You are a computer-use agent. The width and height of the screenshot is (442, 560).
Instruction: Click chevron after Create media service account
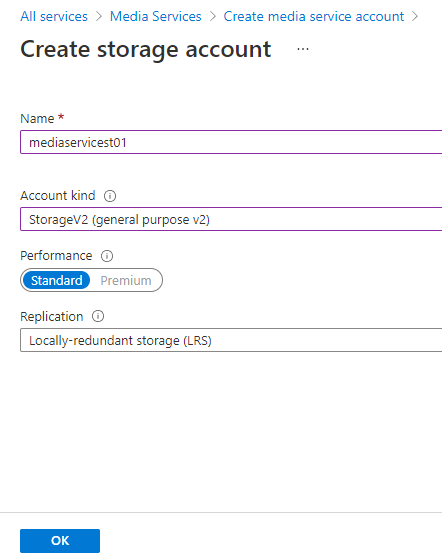415,16
